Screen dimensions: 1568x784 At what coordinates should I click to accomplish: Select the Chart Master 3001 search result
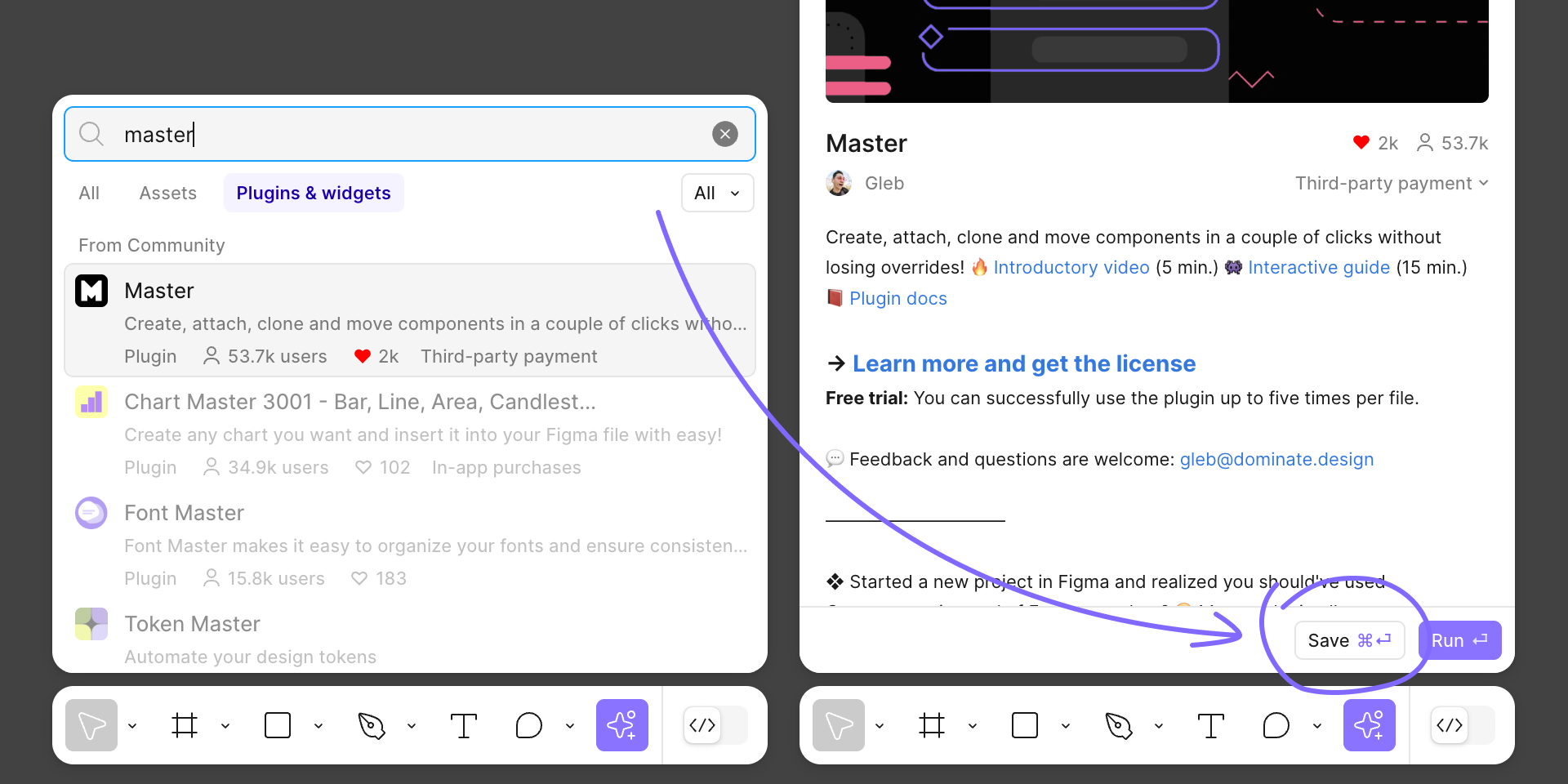pyautogui.click(x=410, y=434)
